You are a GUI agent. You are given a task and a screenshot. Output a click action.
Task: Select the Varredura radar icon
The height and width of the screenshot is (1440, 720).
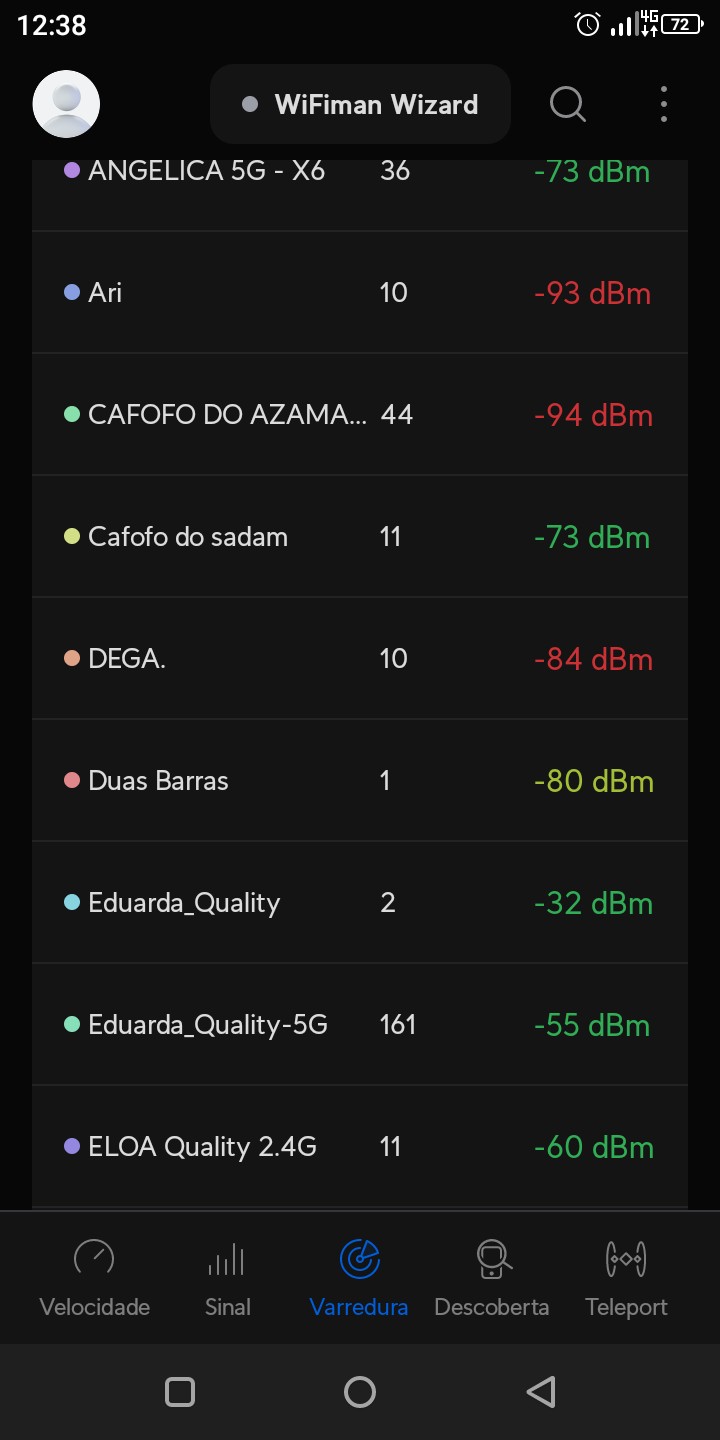[359, 1258]
